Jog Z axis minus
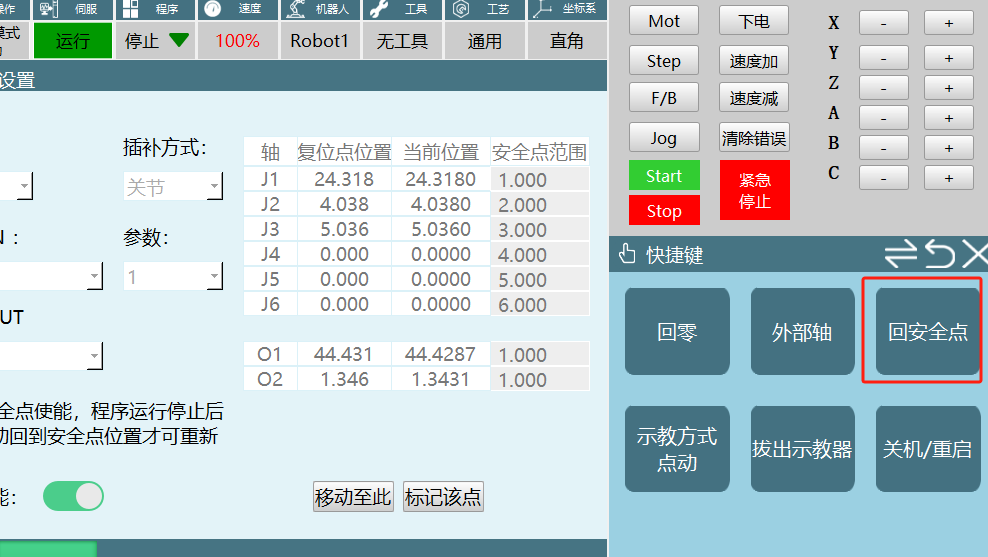 pyautogui.click(x=884, y=88)
